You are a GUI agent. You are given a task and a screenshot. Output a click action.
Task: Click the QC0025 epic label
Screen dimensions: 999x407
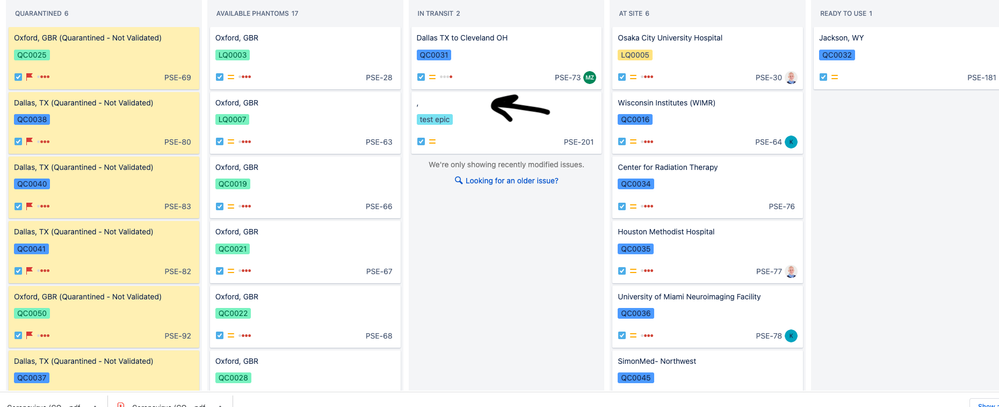(x=32, y=55)
